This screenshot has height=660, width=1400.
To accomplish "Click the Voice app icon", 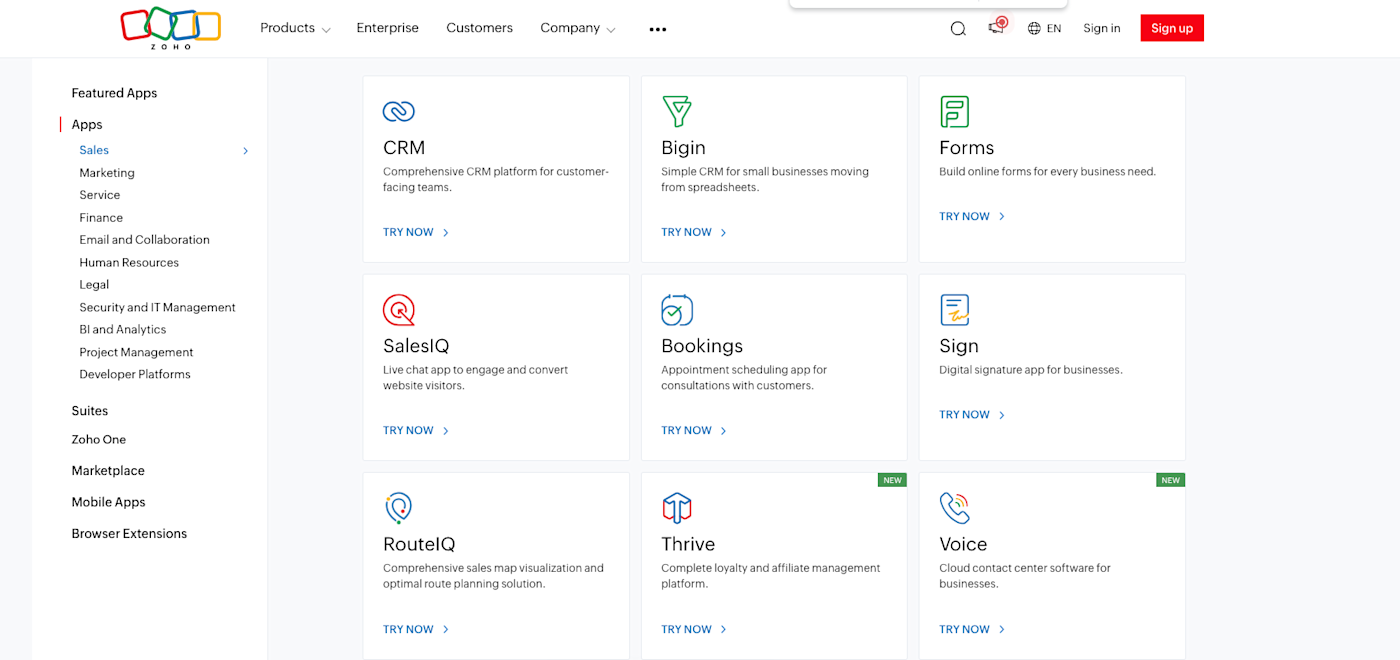I will coord(955,508).
